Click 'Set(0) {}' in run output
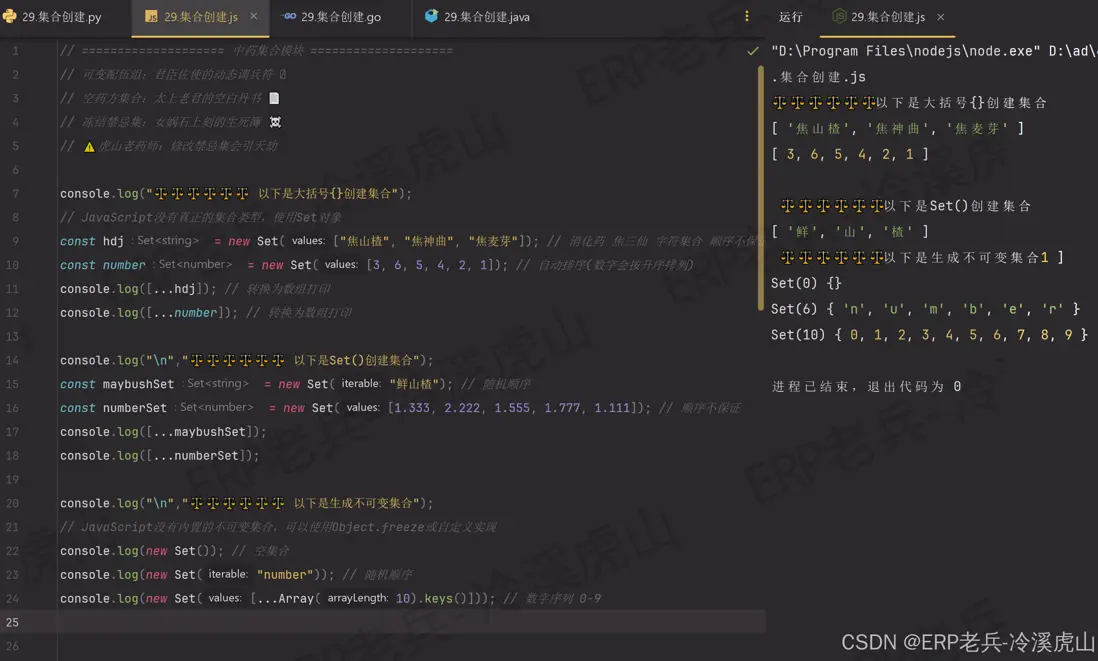 pos(806,283)
